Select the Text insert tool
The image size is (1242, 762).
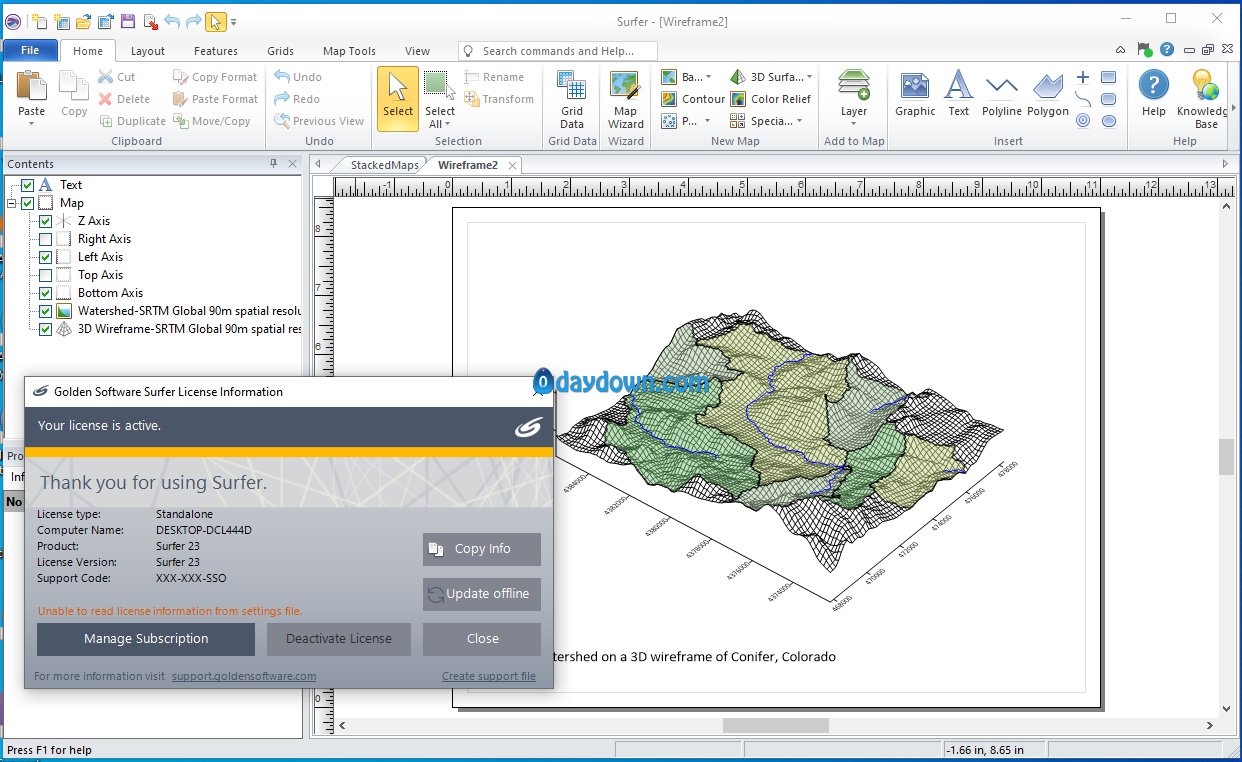click(x=959, y=94)
